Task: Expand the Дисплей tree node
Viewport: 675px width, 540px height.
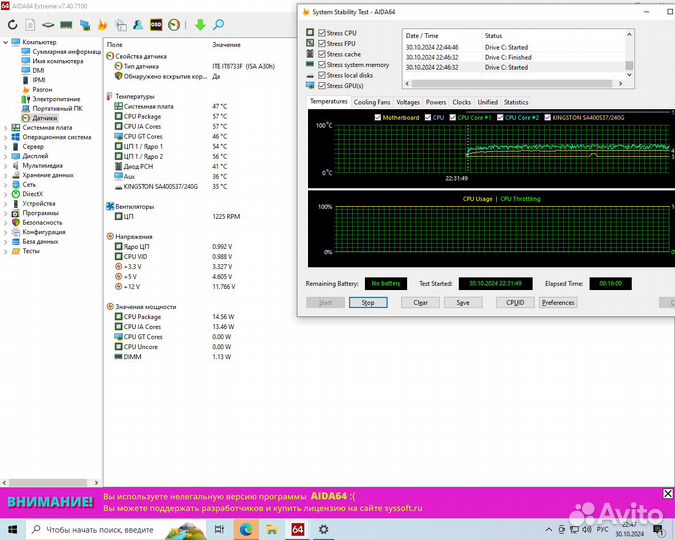Action: click(5, 156)
